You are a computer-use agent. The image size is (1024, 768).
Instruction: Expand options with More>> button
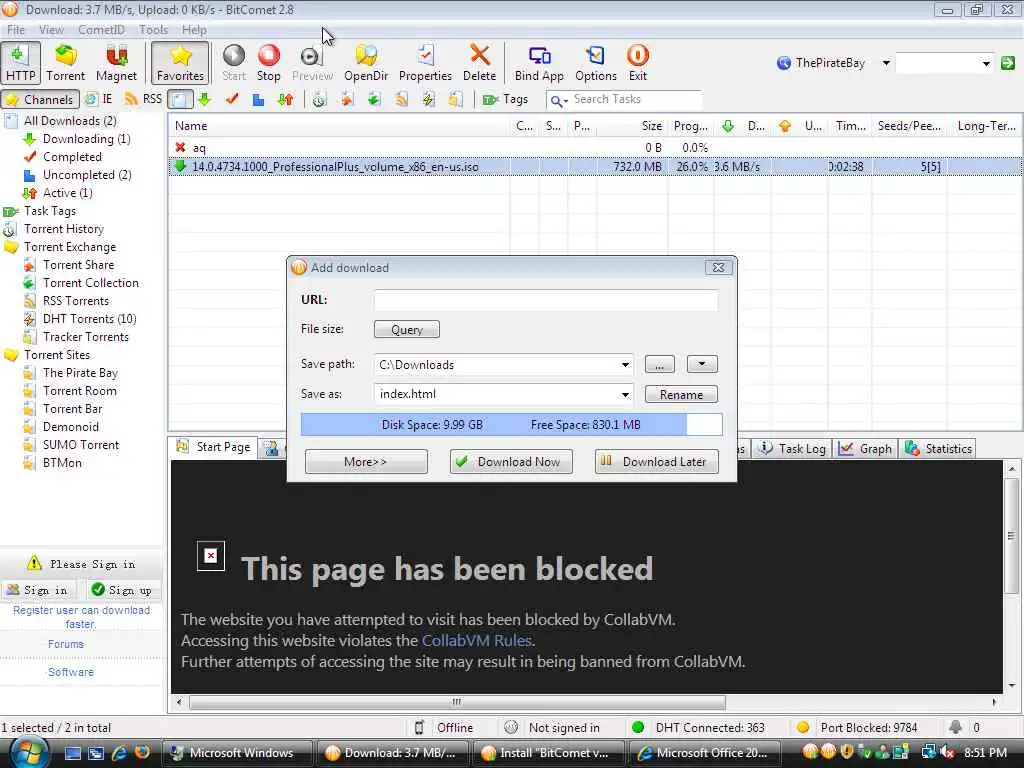366,462
